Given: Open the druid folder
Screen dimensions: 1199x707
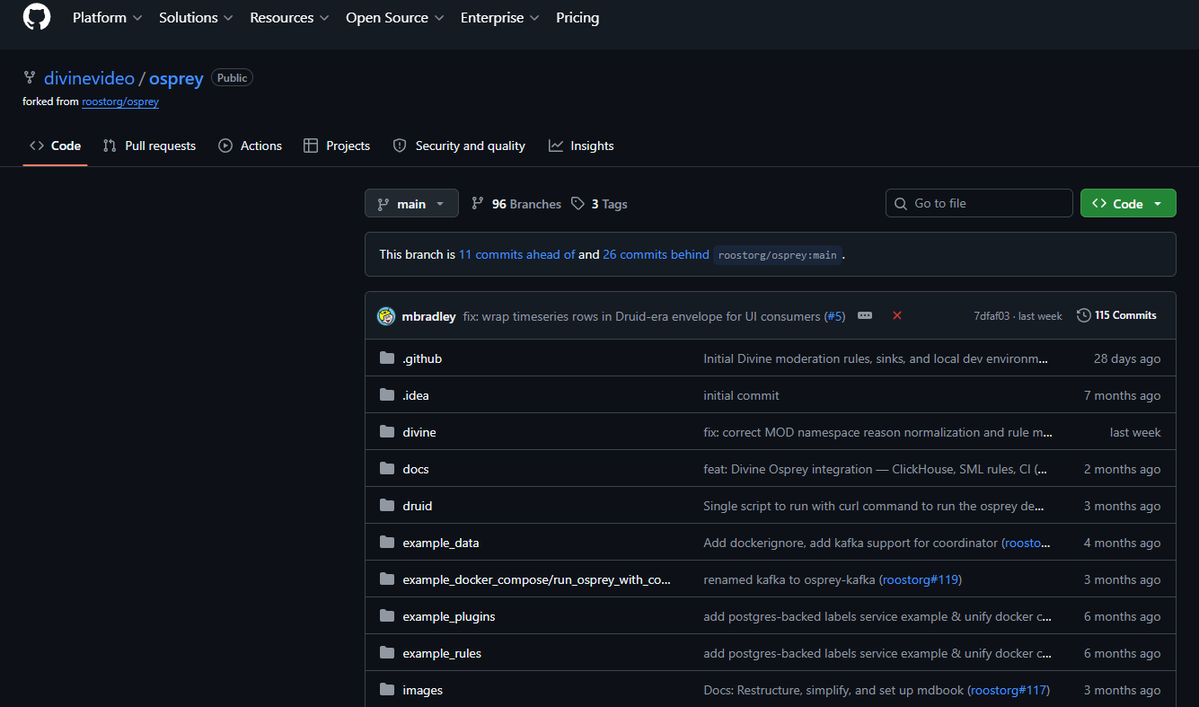Looking at the screenshot, I should [x=418, y=505].
